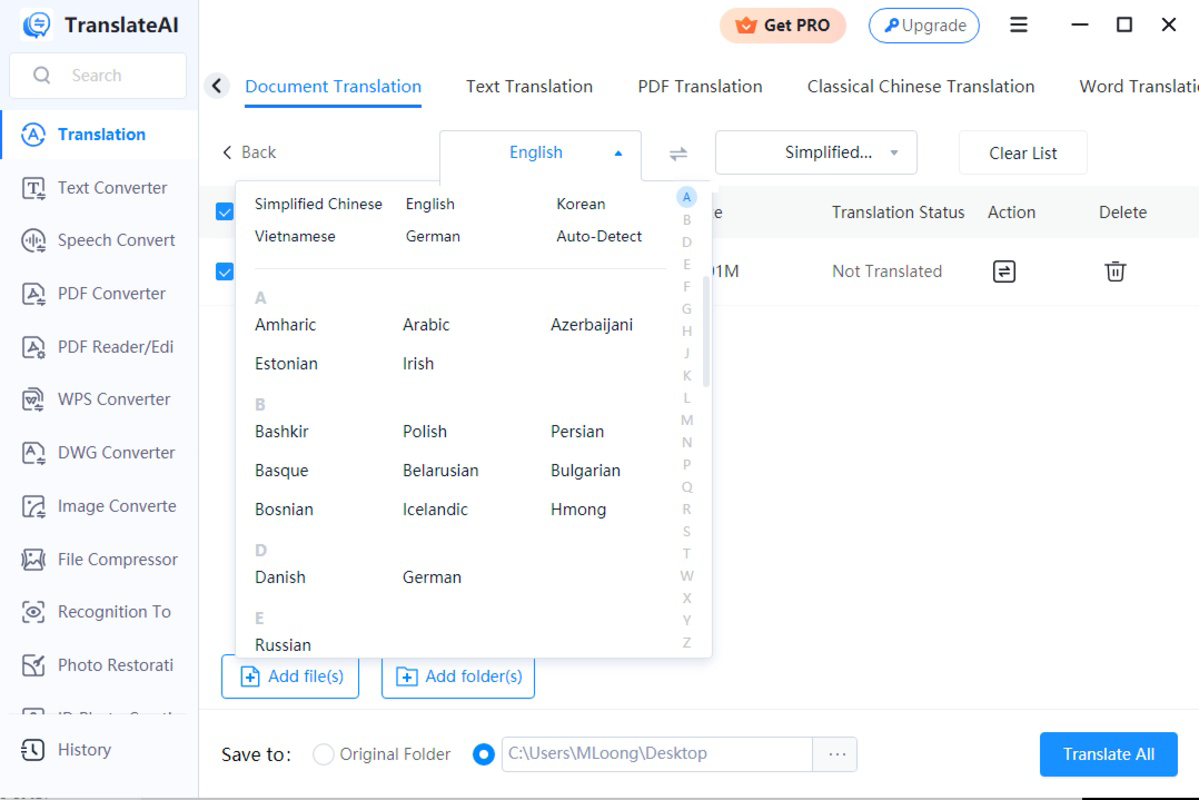Select Icelandic in the language list
The width and height of the screenshot is (1199, 800).
[x=435, y=509]
